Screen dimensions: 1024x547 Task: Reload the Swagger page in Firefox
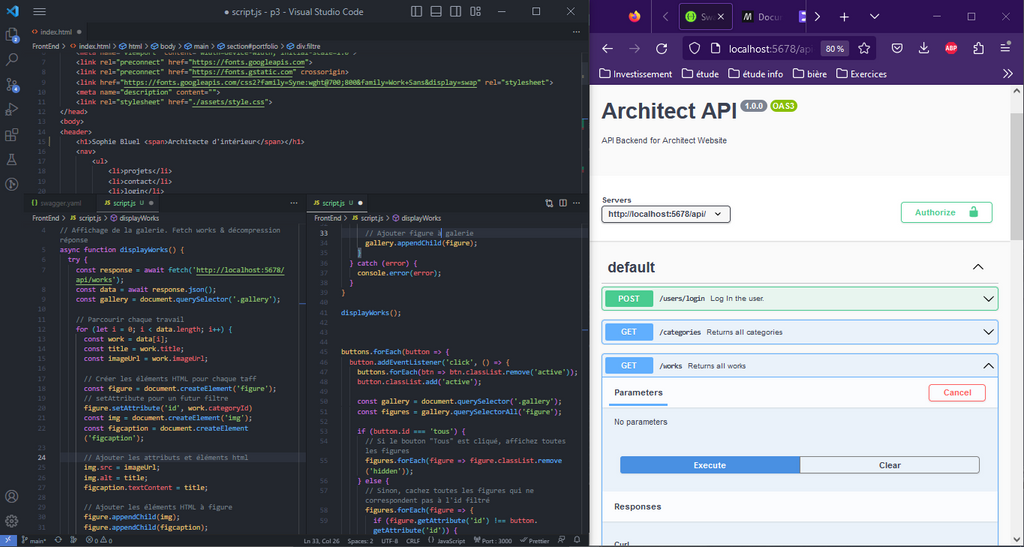point(661,48)
